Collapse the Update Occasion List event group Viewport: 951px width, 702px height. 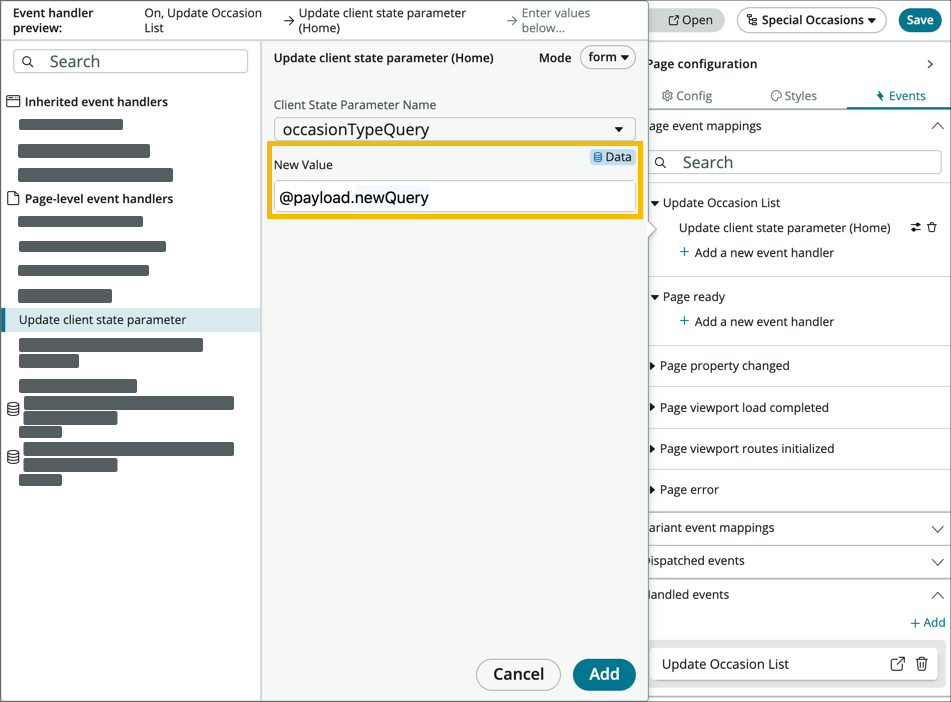coord(655,202)
